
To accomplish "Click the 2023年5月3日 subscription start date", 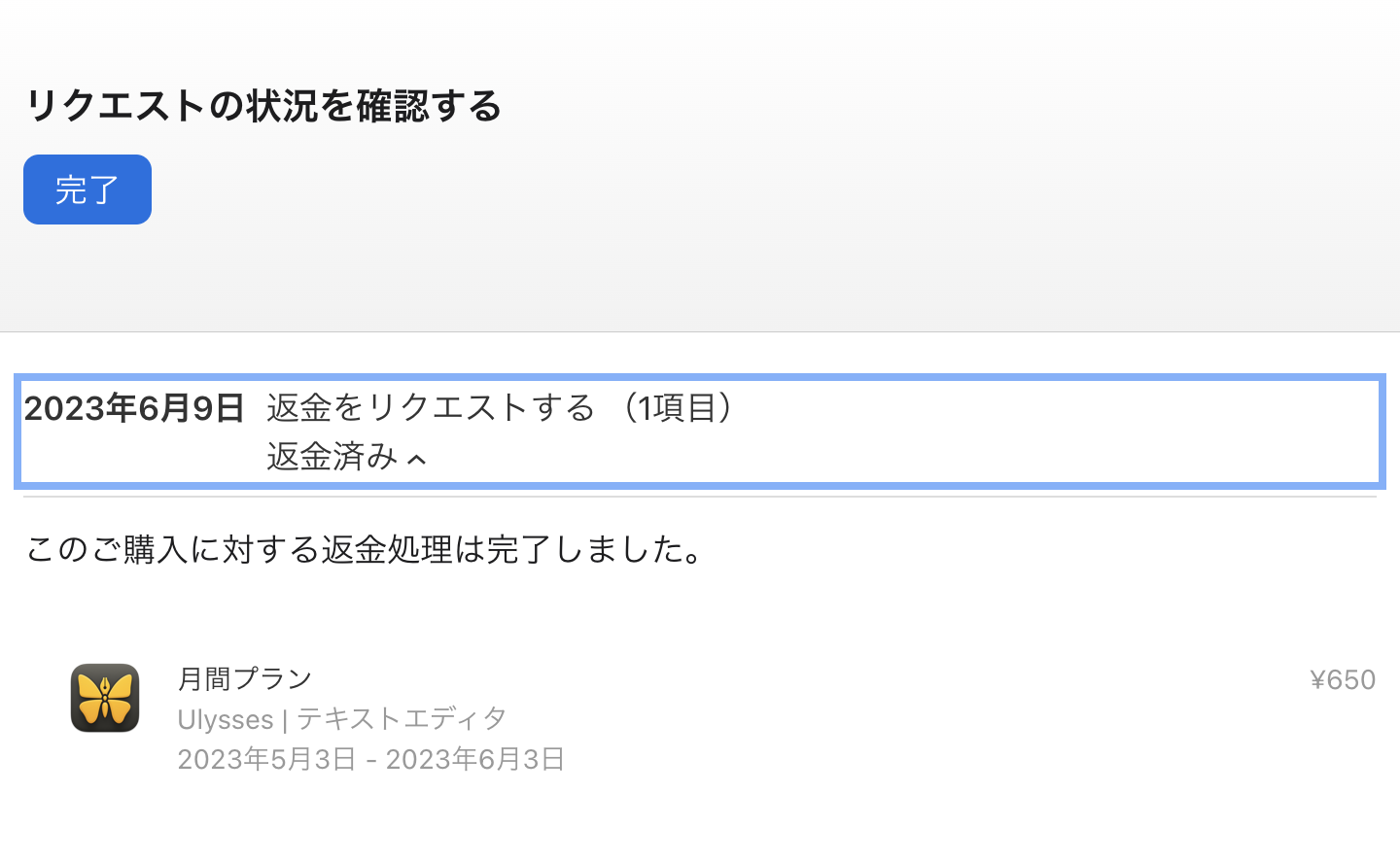I will coord(266,759).
